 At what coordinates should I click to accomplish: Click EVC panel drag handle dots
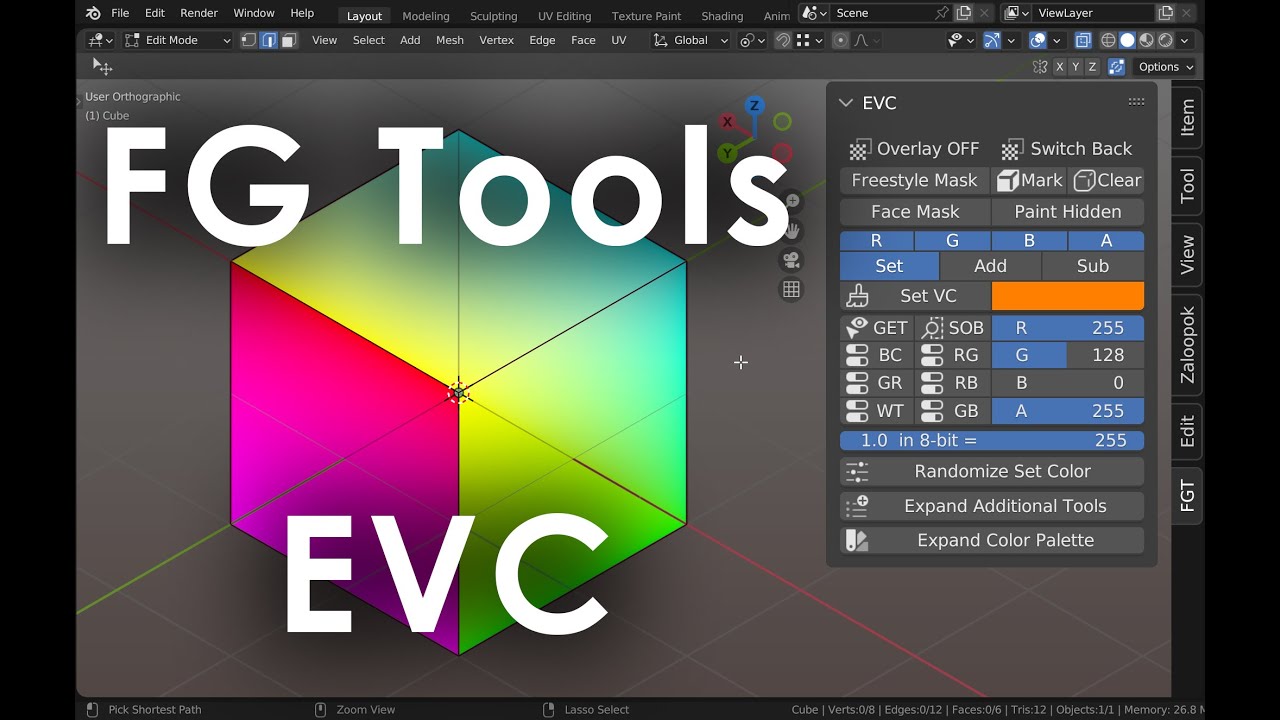[1136, 102]
